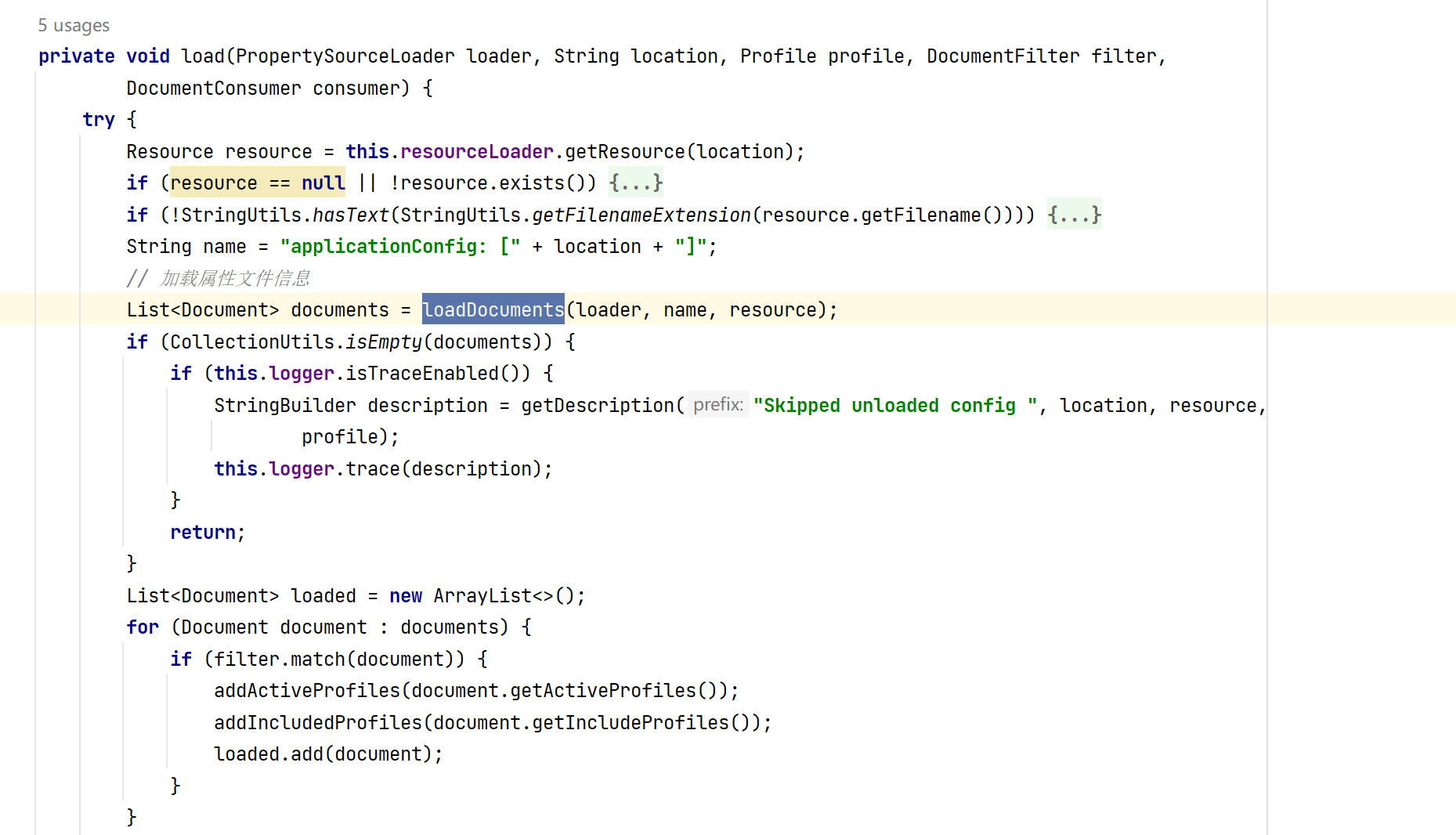
Task: Click the Profile parameter type
Action: click(779, 56)
